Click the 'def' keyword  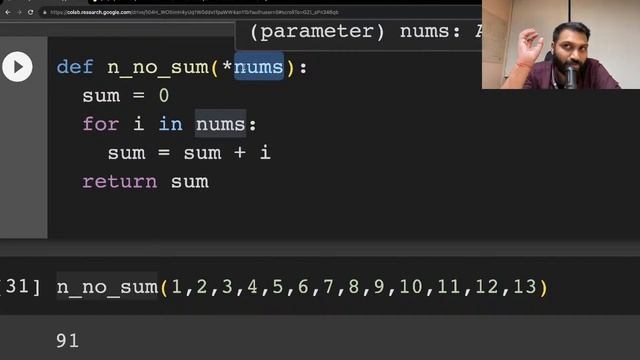(75, 67)
